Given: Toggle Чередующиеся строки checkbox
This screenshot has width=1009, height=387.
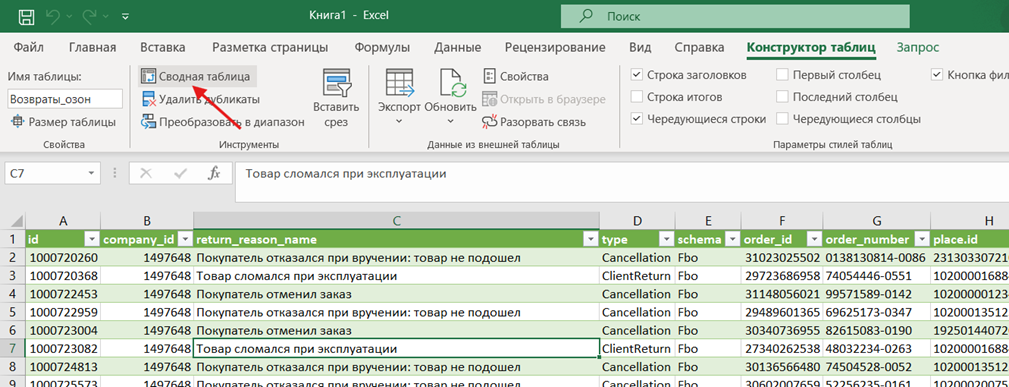Looking at the screenshot, I should click(x=637, y=119).
